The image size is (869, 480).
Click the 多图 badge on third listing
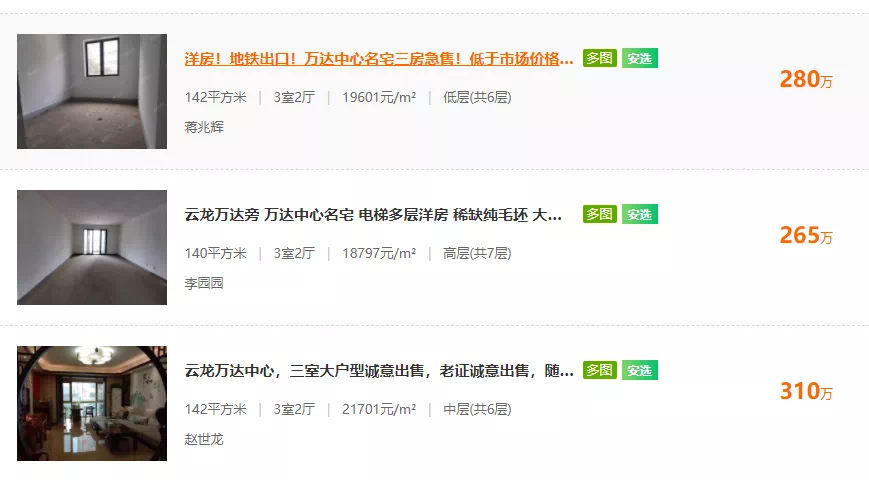coord(600,370)
